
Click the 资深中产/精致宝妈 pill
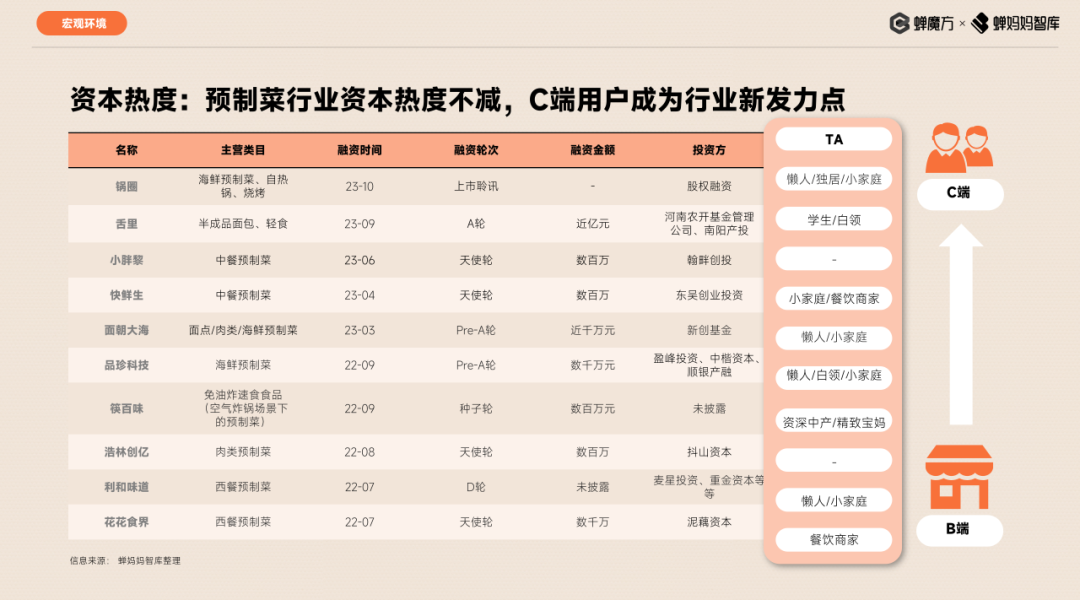833,422
